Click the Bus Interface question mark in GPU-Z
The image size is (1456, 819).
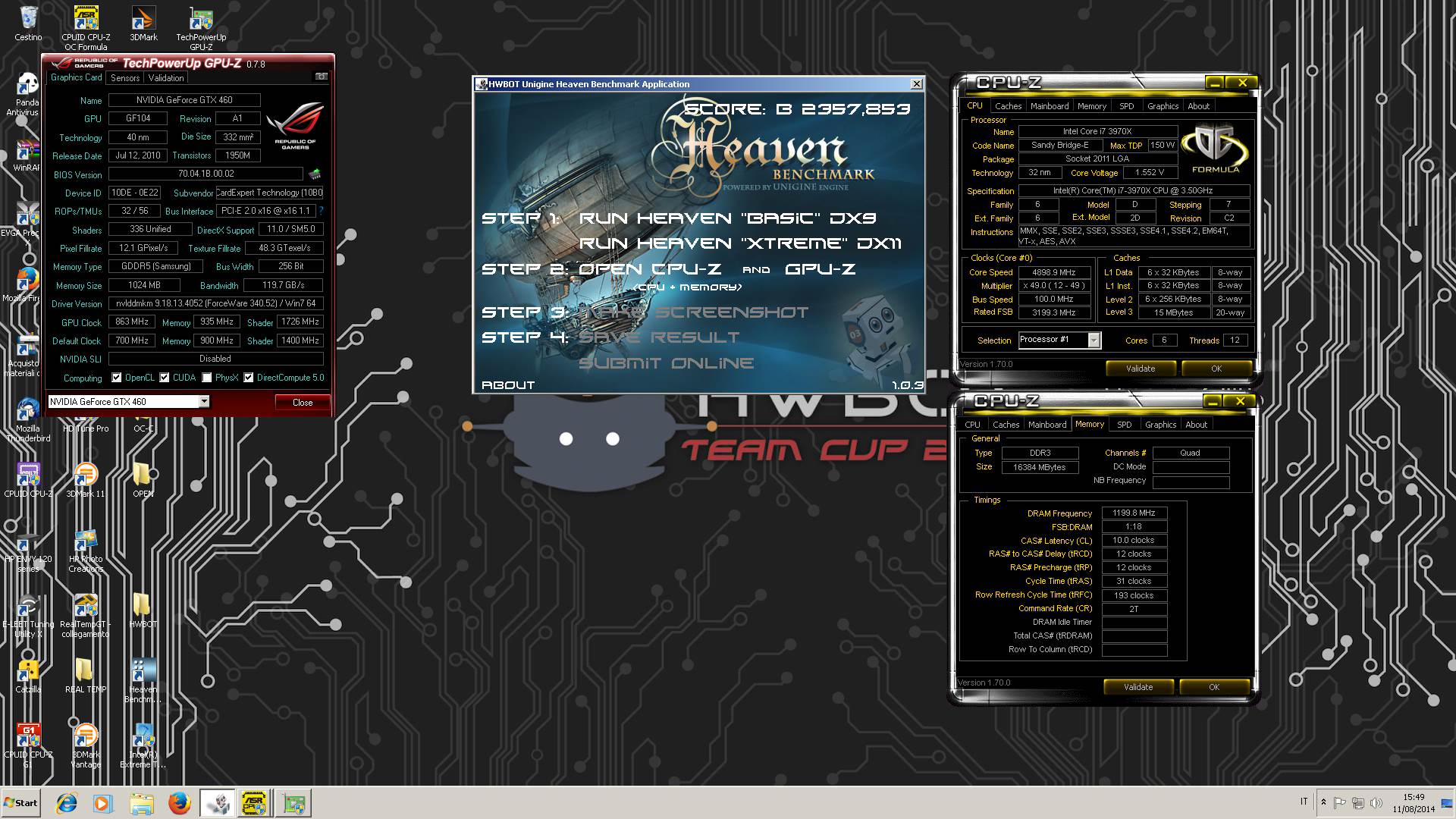(x=321, y=211)
